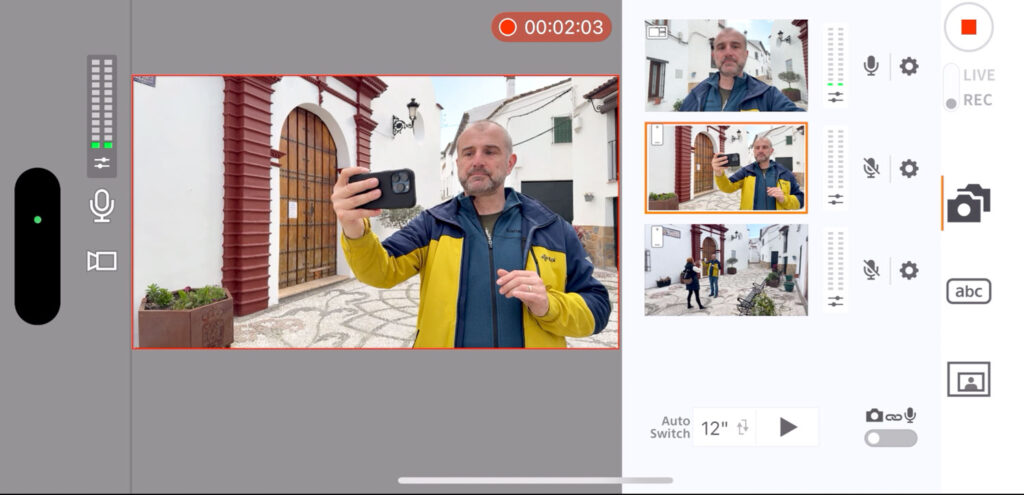
Task: Enable the camera-microphone link switch
Action: coord(890,438)
